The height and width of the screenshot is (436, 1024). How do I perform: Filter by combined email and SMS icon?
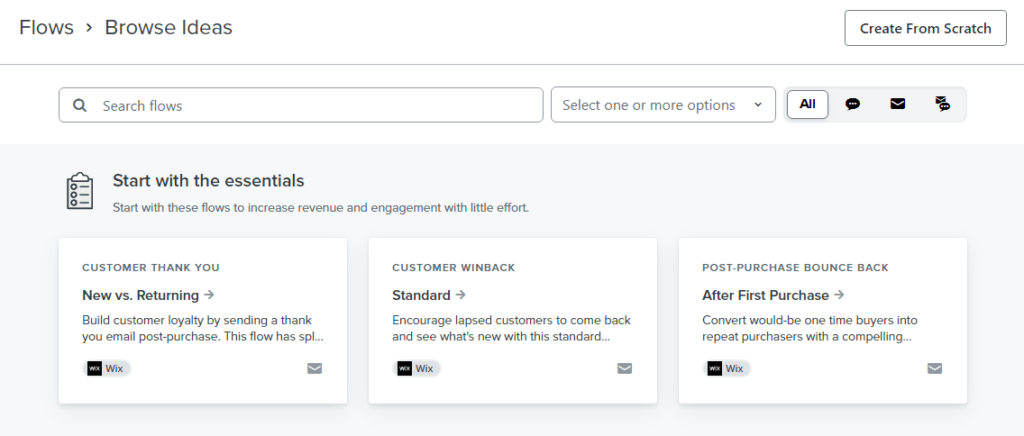click(x=942, y=104)
